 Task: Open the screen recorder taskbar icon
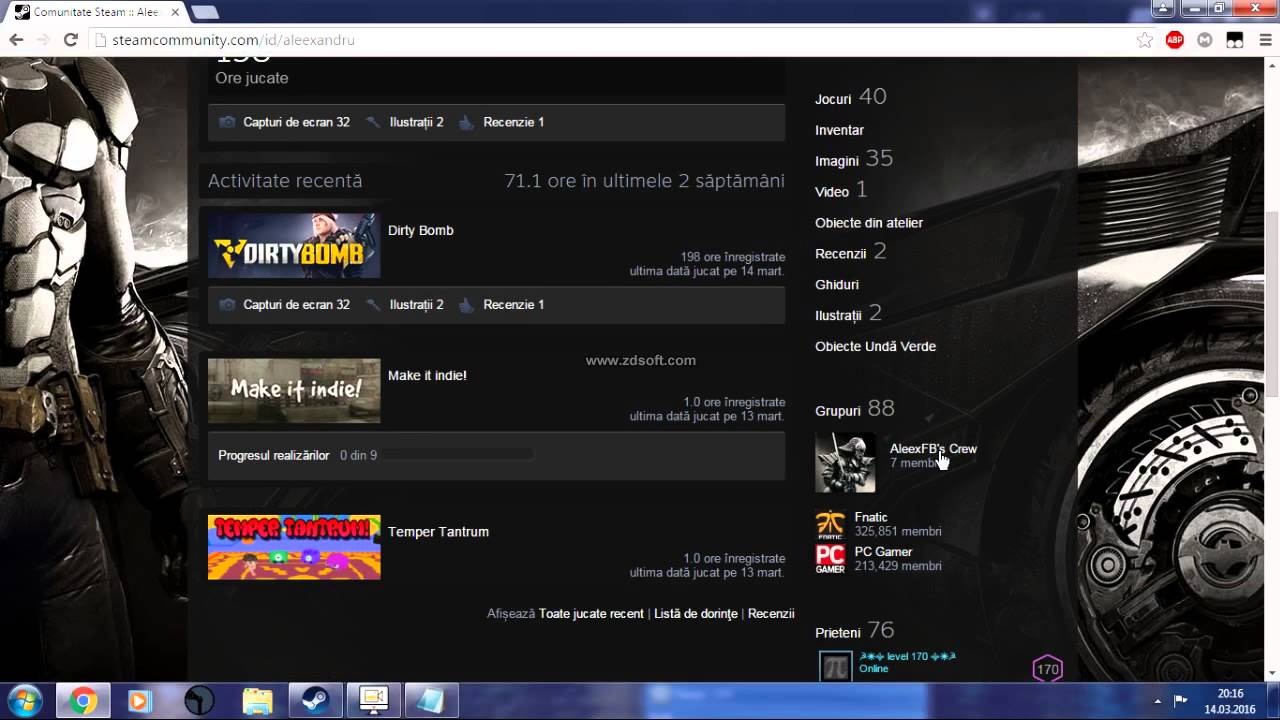coord(373,701)
